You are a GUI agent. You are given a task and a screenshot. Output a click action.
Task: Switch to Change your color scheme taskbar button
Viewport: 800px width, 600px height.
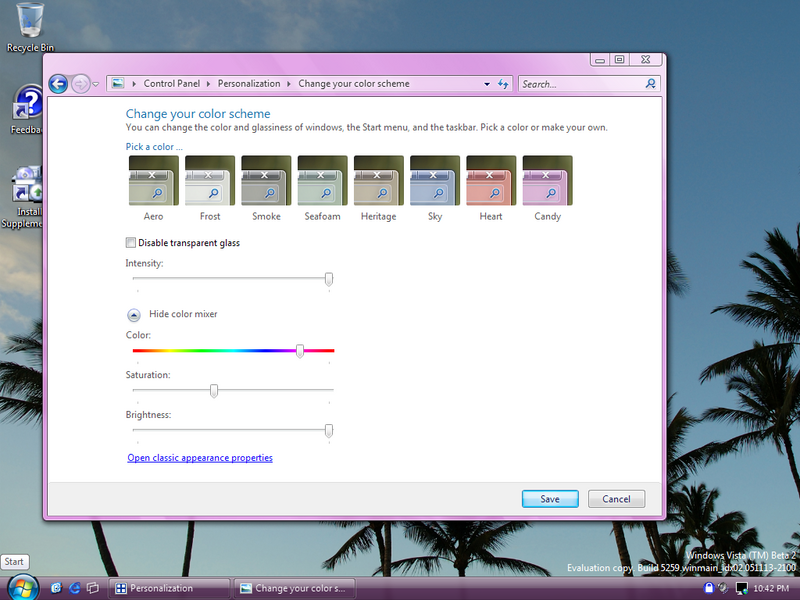294,588
